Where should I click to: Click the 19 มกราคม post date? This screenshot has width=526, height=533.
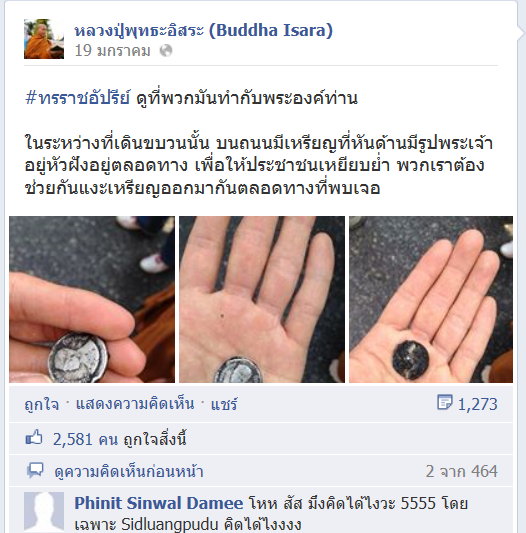pos(112,51)
